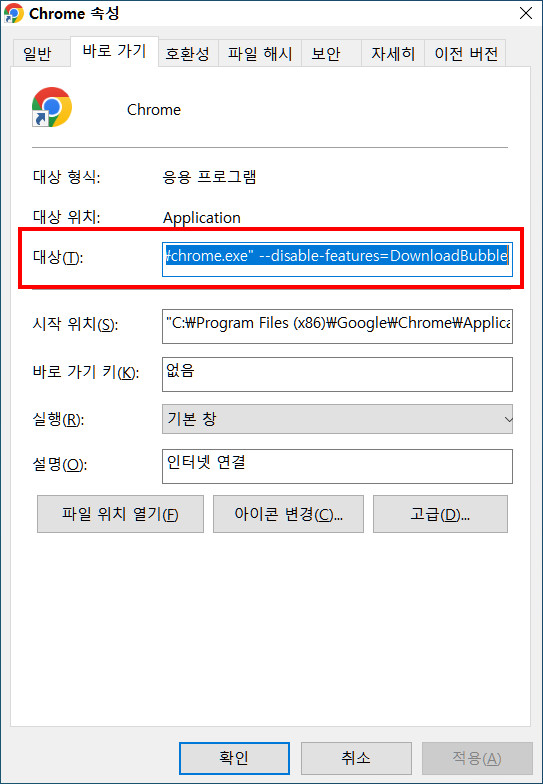
Task: Click the Chrome 속성 title text
Action: (74, 13)
